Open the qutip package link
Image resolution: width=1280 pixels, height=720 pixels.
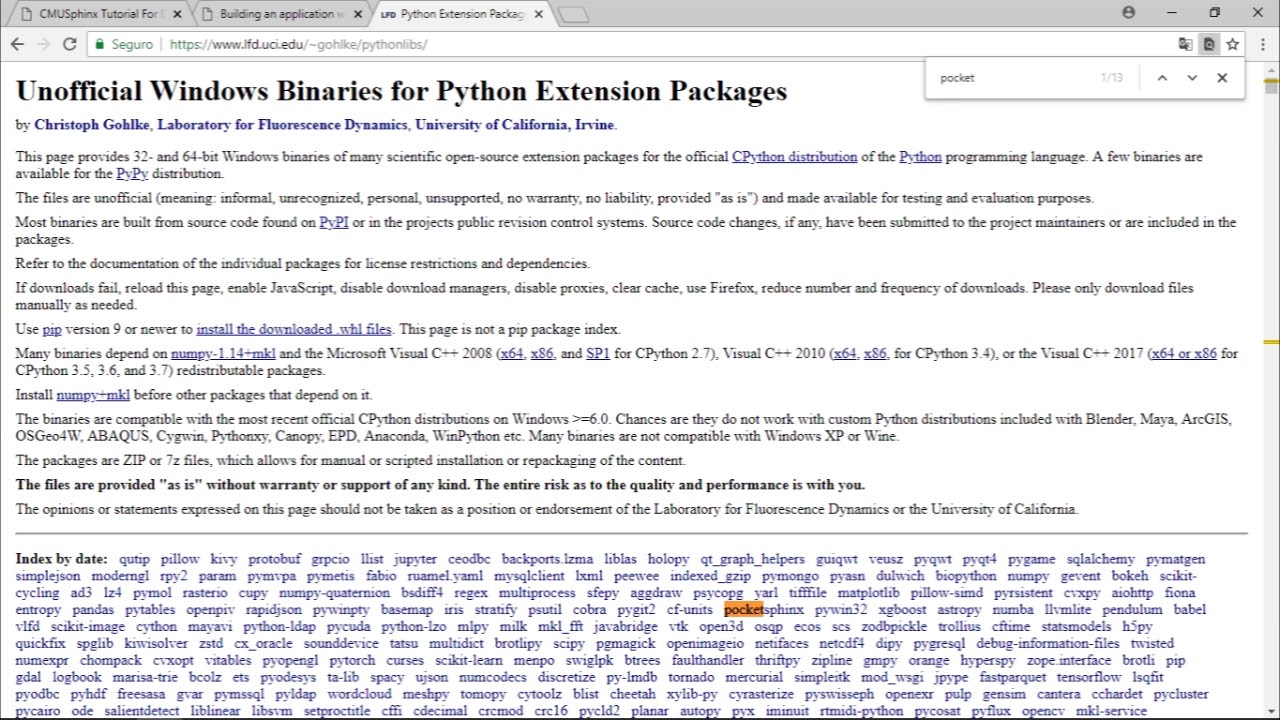[x=134, y=559]
